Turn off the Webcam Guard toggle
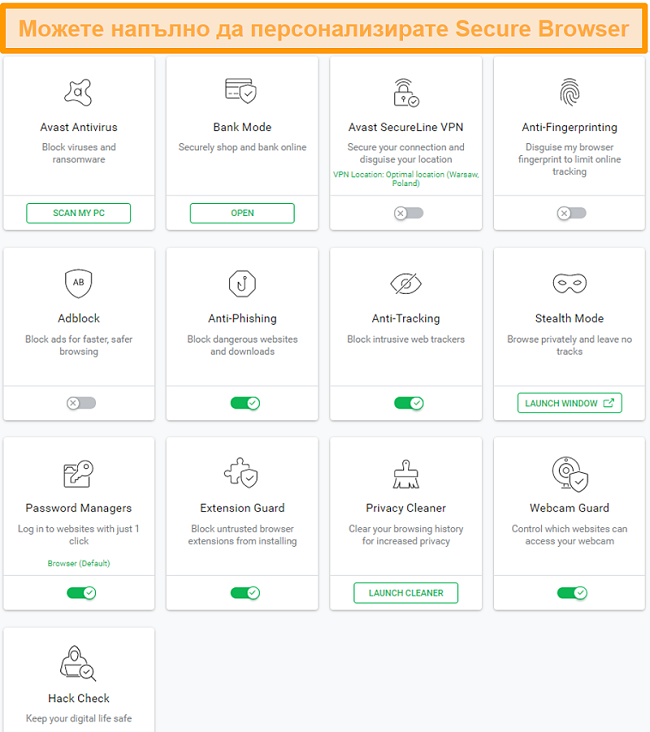The height and width of the screenshot is (732, 650). click(x=572, y=593)
